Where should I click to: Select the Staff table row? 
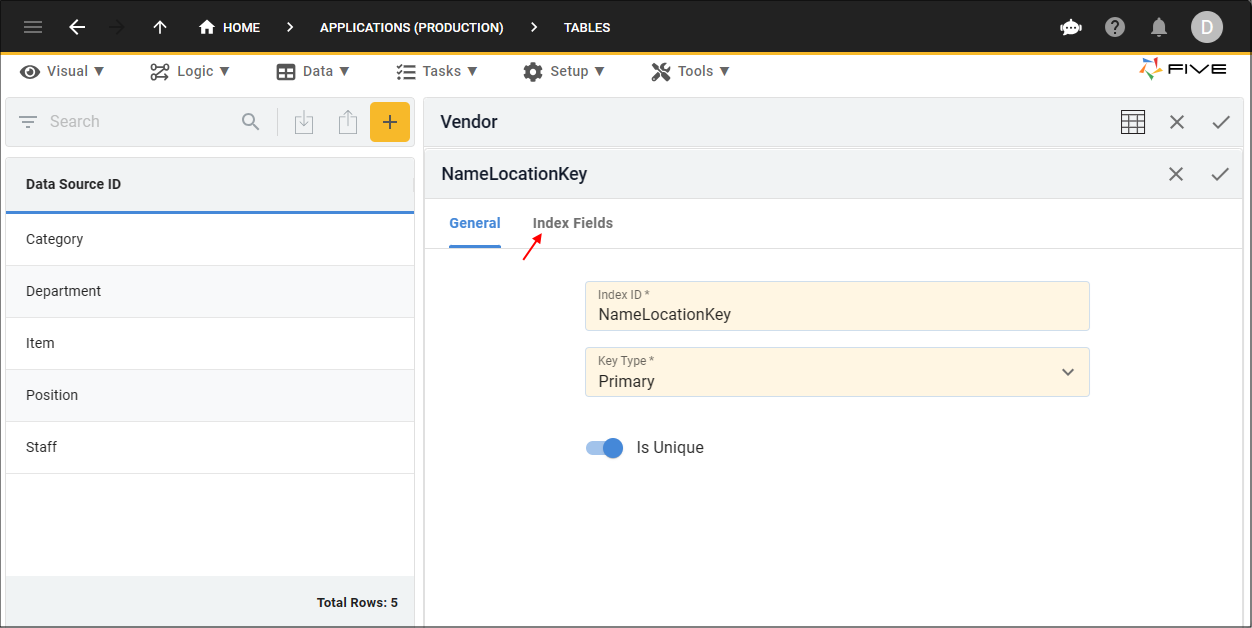pyautogui.click(x=210, y=447)
